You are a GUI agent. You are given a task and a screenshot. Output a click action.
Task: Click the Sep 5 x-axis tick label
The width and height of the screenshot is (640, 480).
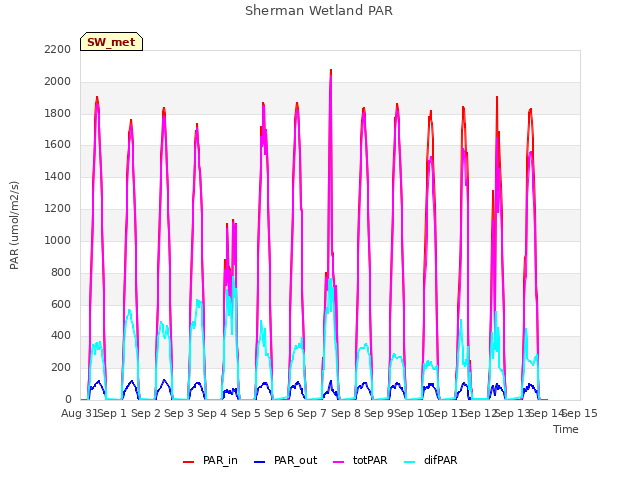[x=246, y=413]
